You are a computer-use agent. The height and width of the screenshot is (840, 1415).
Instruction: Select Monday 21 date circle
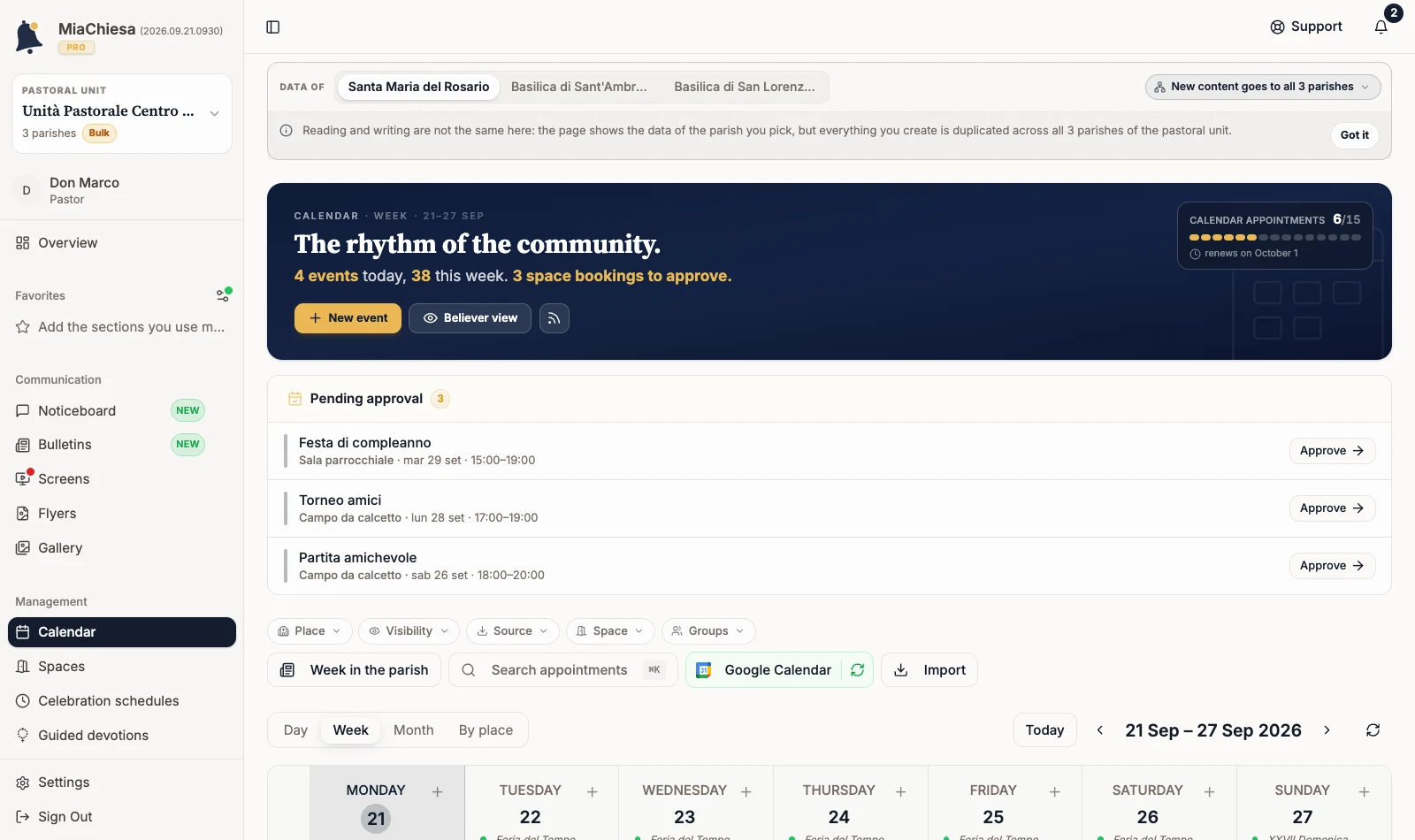click(x=376, y=819)
